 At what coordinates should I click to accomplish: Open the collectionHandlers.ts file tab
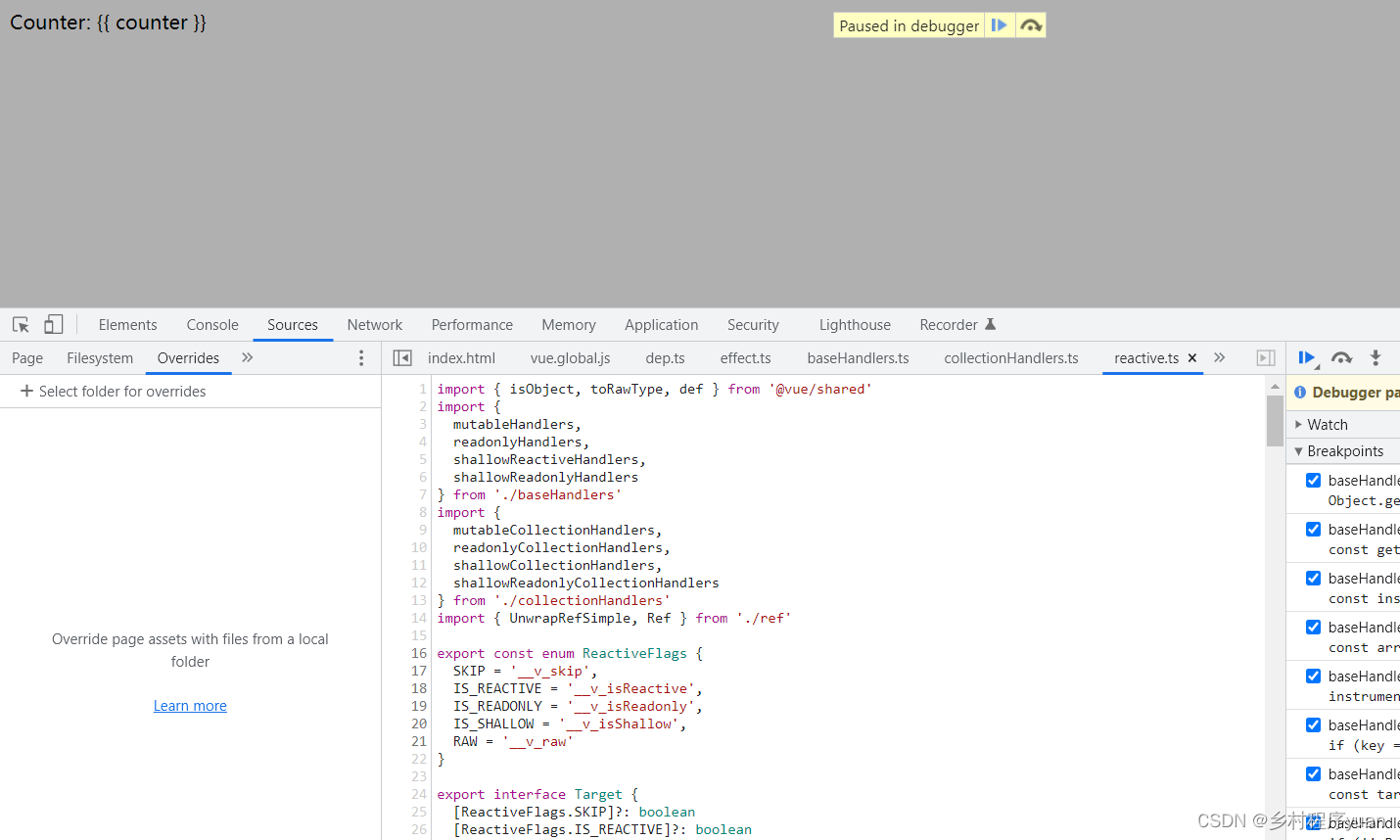click(x=1011, y=358)
